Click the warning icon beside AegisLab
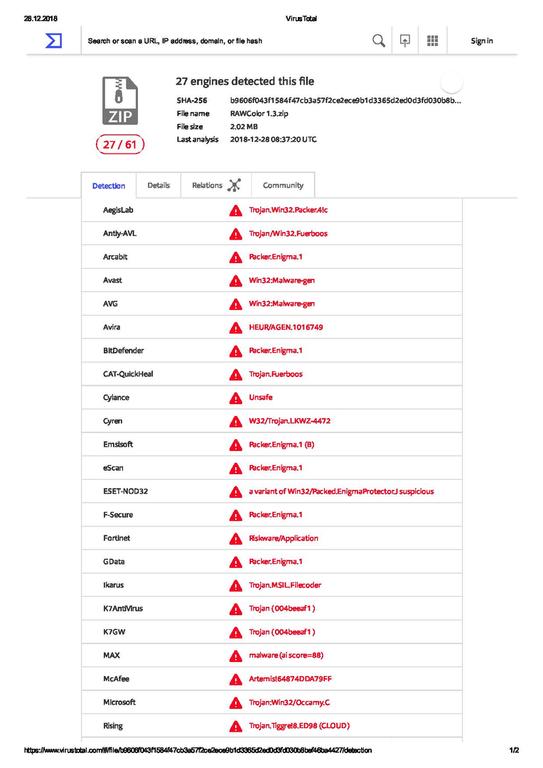The width and height of the screenshot is (543, 768). pyautogui.click(x=236, y=211)
